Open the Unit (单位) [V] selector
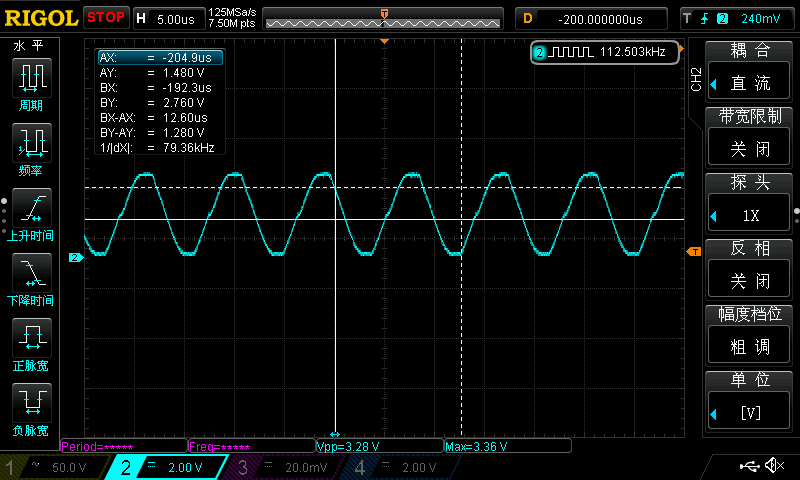Screen dimensions: 800x480 click(749, 399)
